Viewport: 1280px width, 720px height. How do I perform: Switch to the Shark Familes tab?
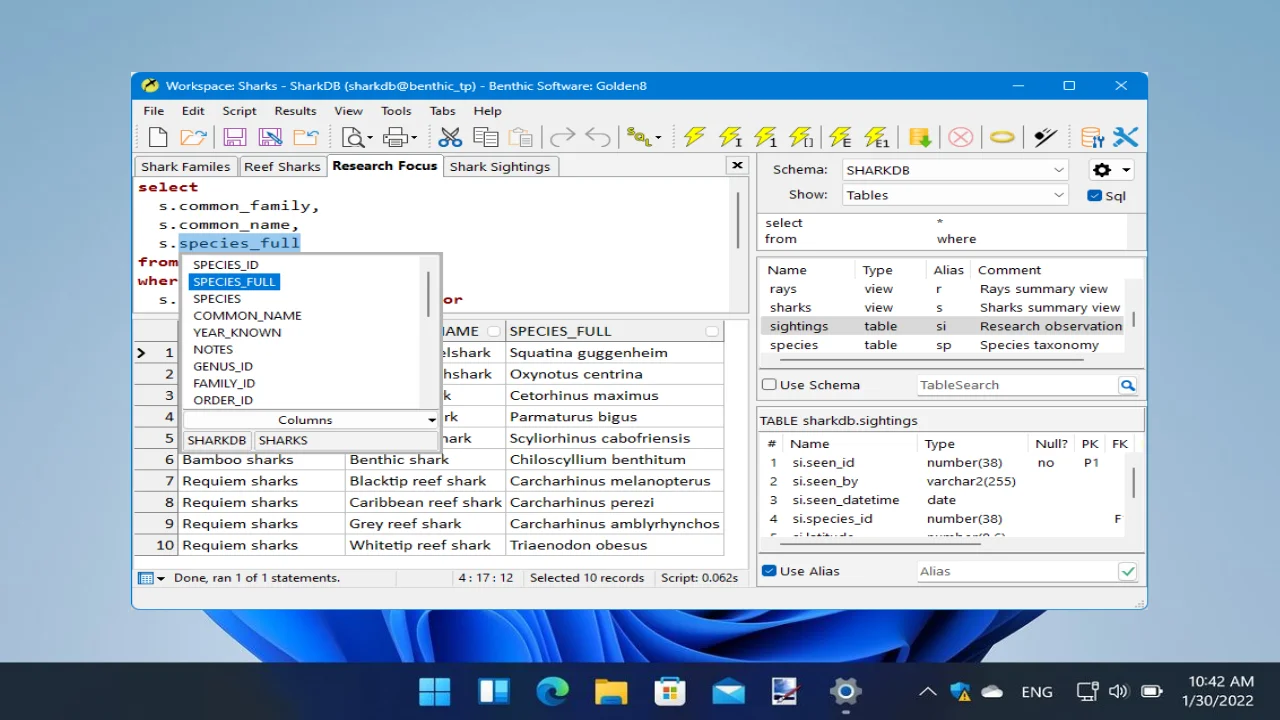tap(186, 167)
